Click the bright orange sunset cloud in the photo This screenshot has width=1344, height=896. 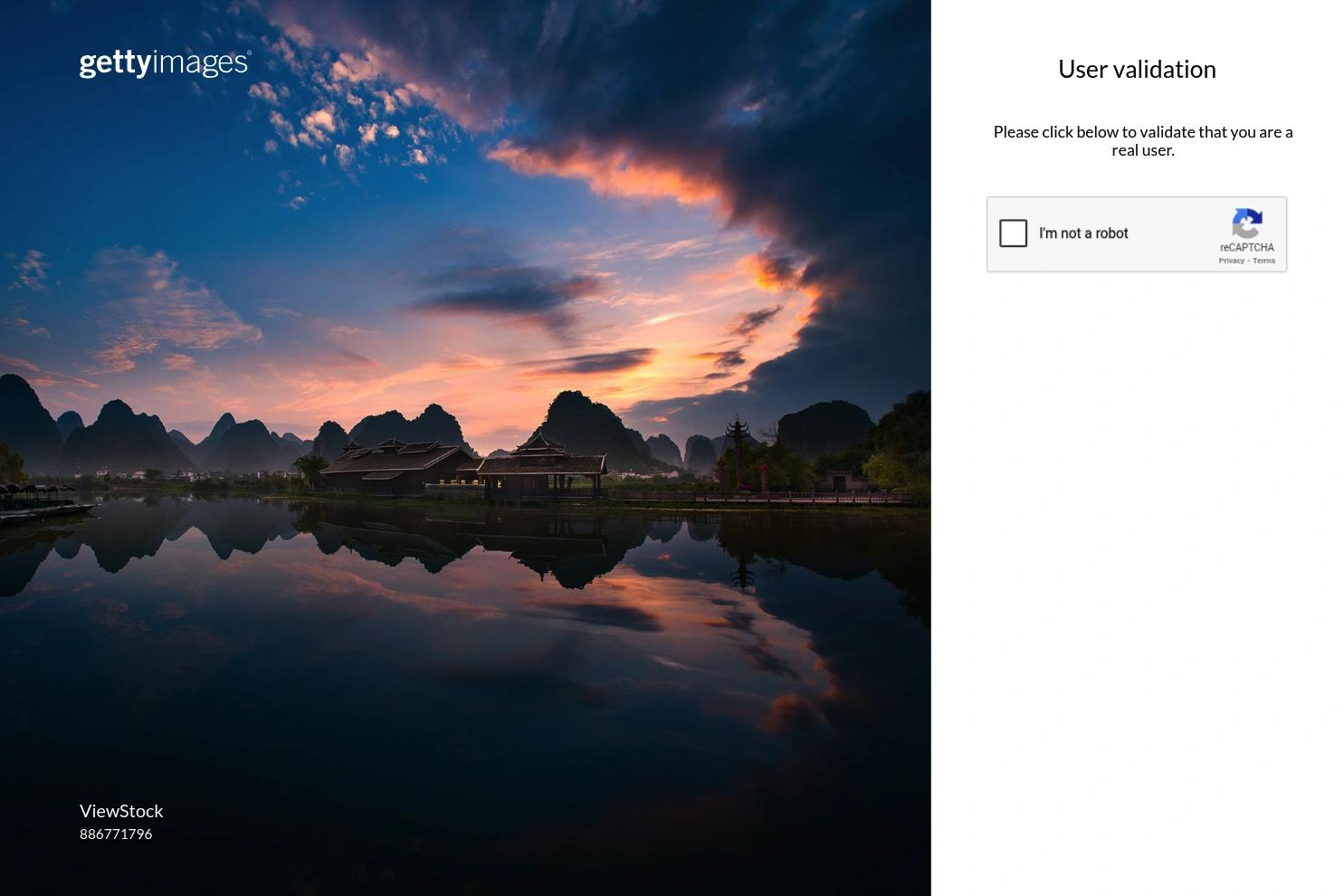click(615, 172)
